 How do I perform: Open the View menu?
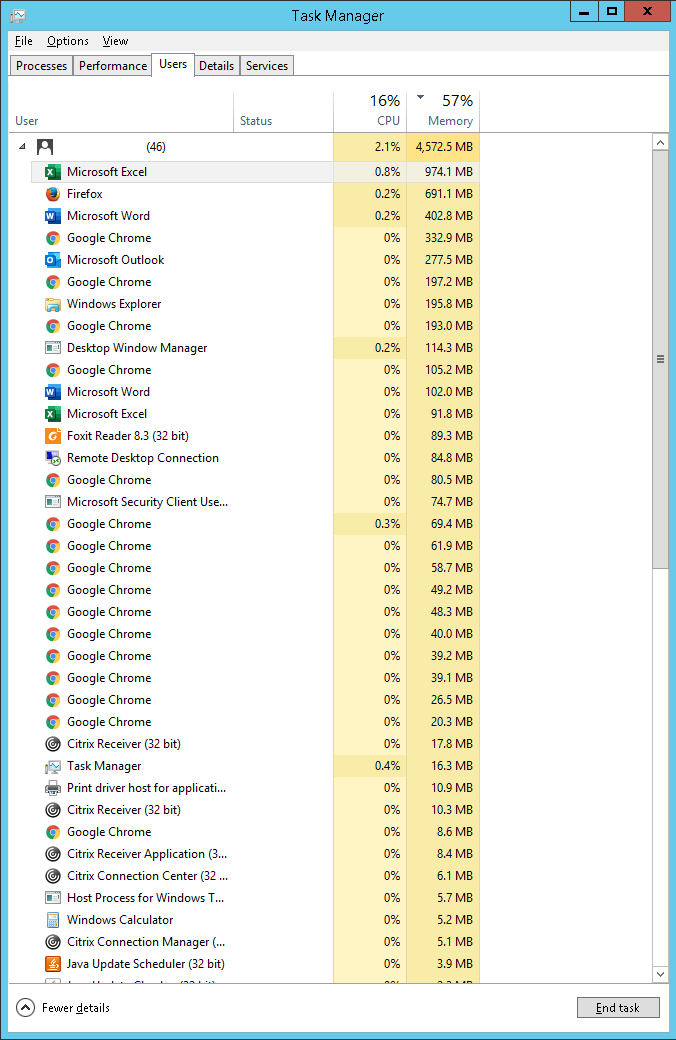[x=115, y=41]
